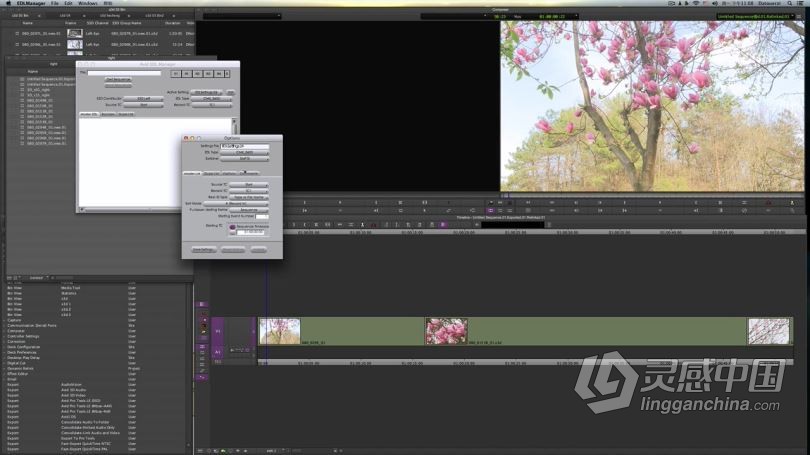Click the Spotlight search icon in menu bar

(790, 3)
